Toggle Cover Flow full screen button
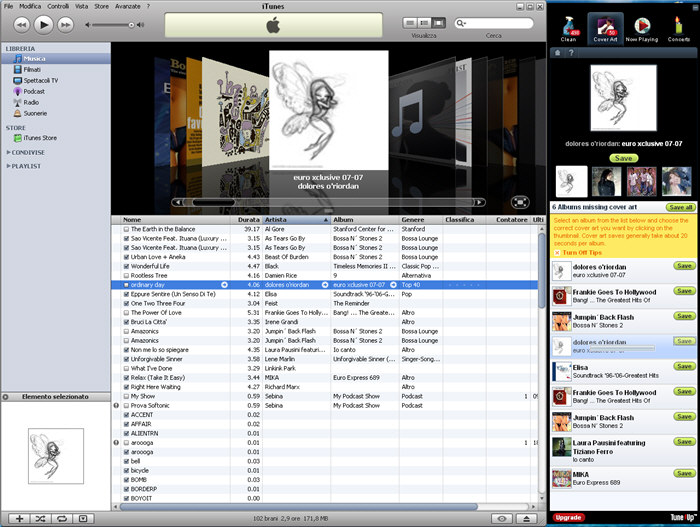700x527 pixels. click(520, 202)
